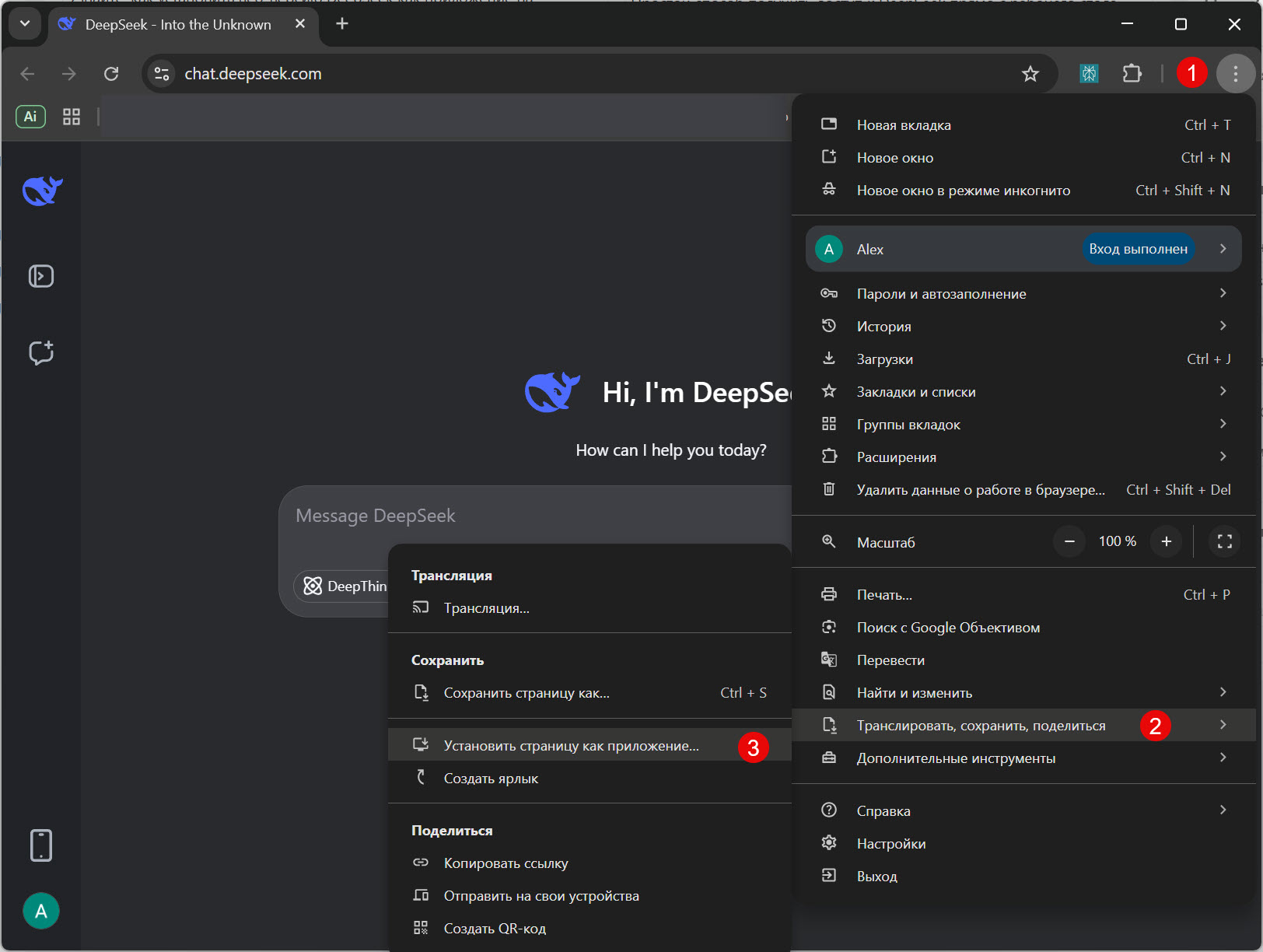The width and height of the screenshot is (1263, 952).
Task: Click the 100 % zoom value
Action: click(1118, 541)
